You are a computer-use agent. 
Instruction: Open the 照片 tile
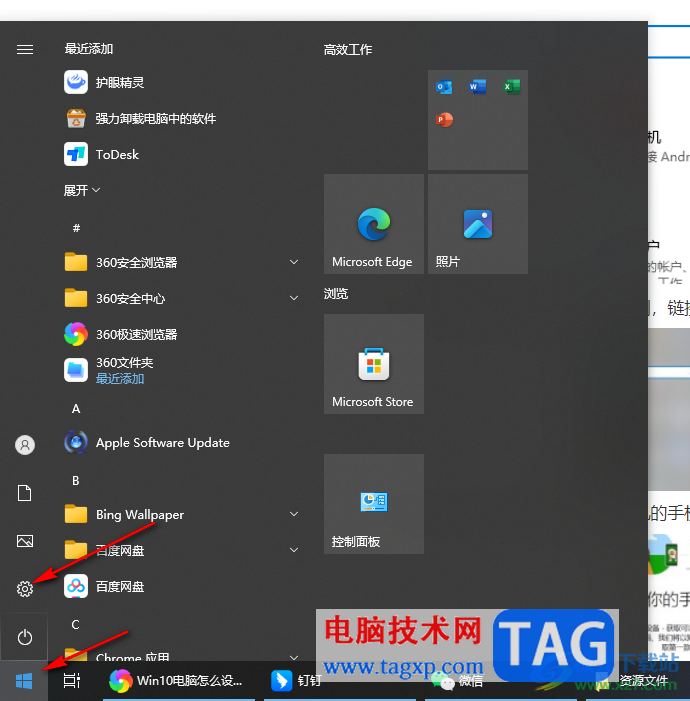pyautogui.click(x=478, y=224)
